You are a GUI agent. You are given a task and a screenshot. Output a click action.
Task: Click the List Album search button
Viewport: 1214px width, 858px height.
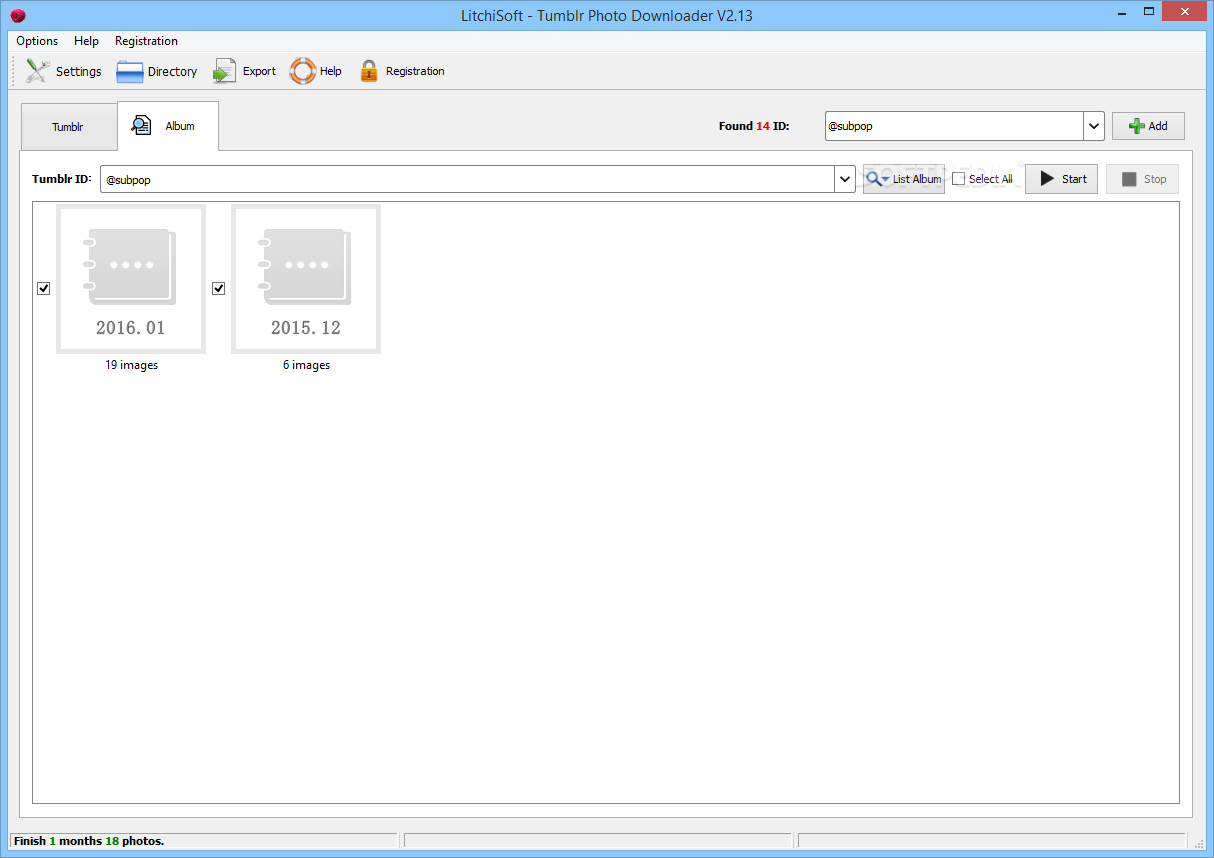click(904, 179)
